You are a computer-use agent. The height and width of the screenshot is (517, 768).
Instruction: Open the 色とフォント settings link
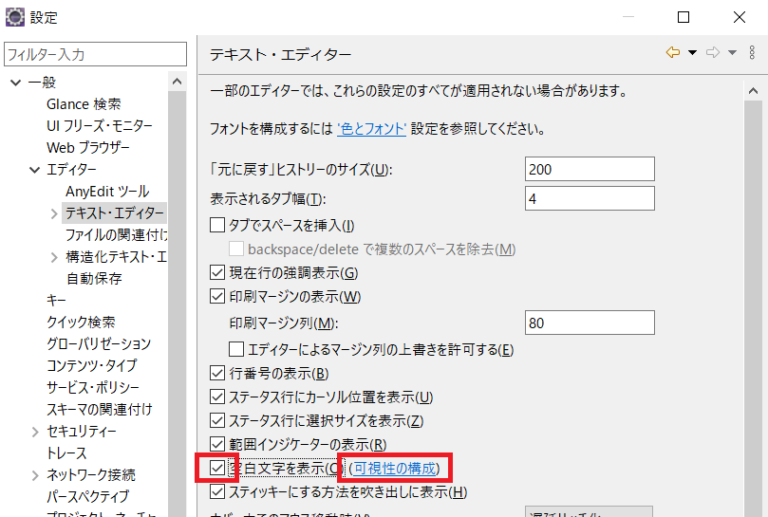pyautogui.click(x=371, y=129)
